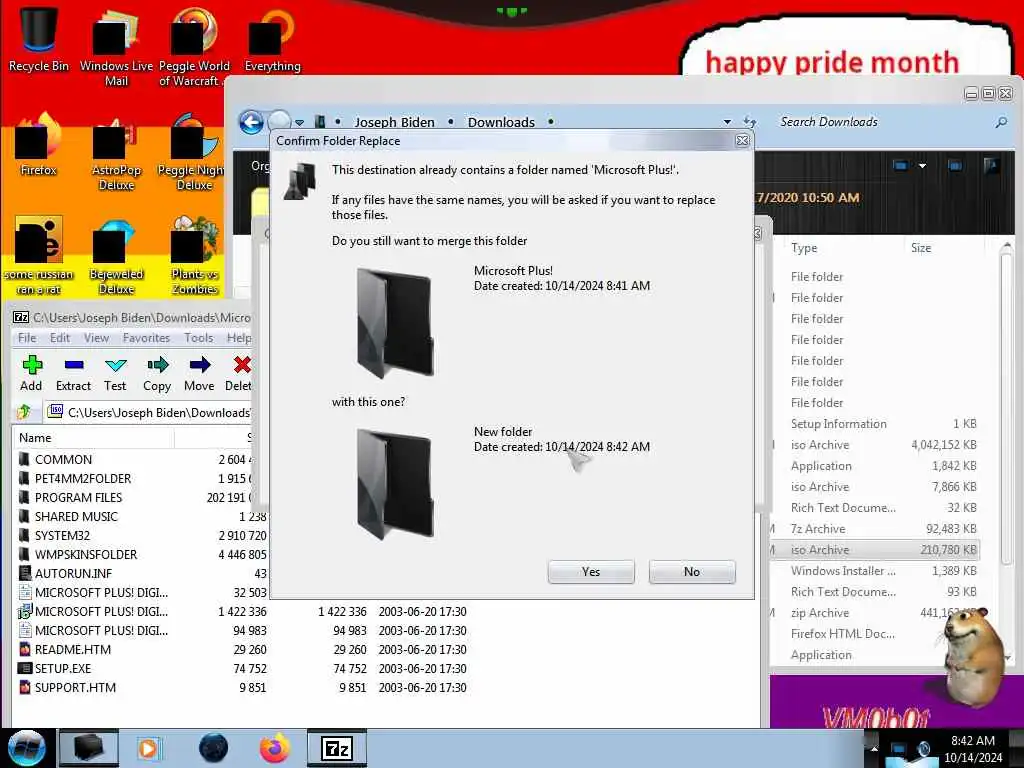
Task: Click the Forward arrow in Explorer window
Action: click(279, 120)
